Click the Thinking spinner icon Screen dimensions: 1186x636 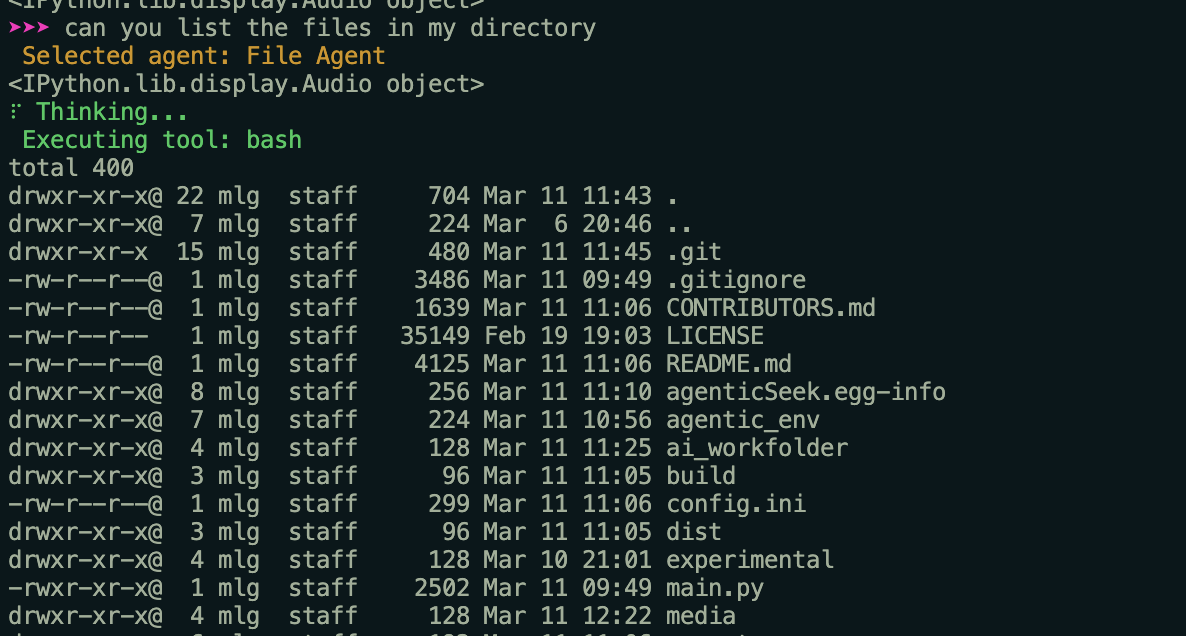coord(15,112)
